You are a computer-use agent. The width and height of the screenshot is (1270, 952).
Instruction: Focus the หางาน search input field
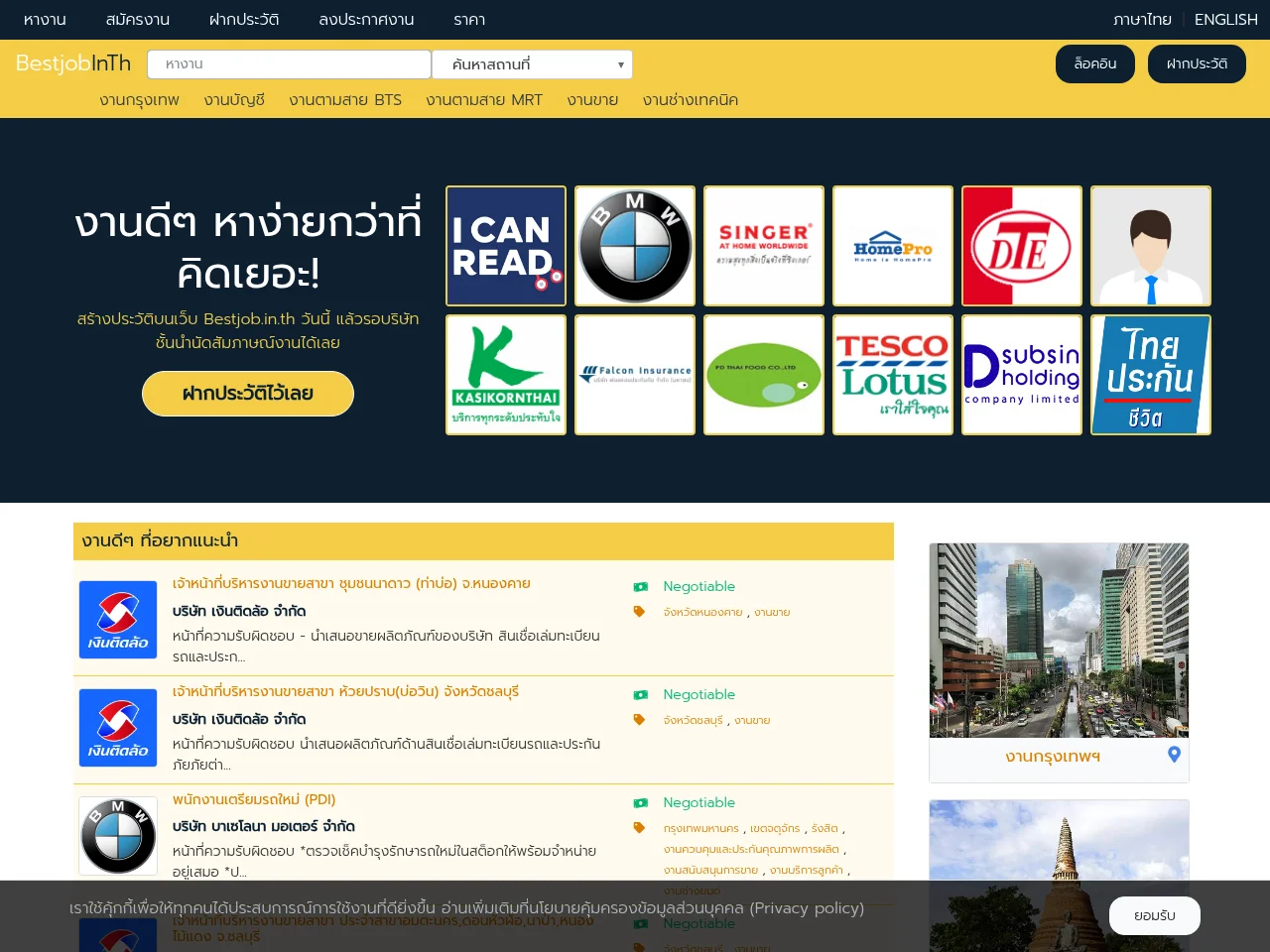[289, 64]
